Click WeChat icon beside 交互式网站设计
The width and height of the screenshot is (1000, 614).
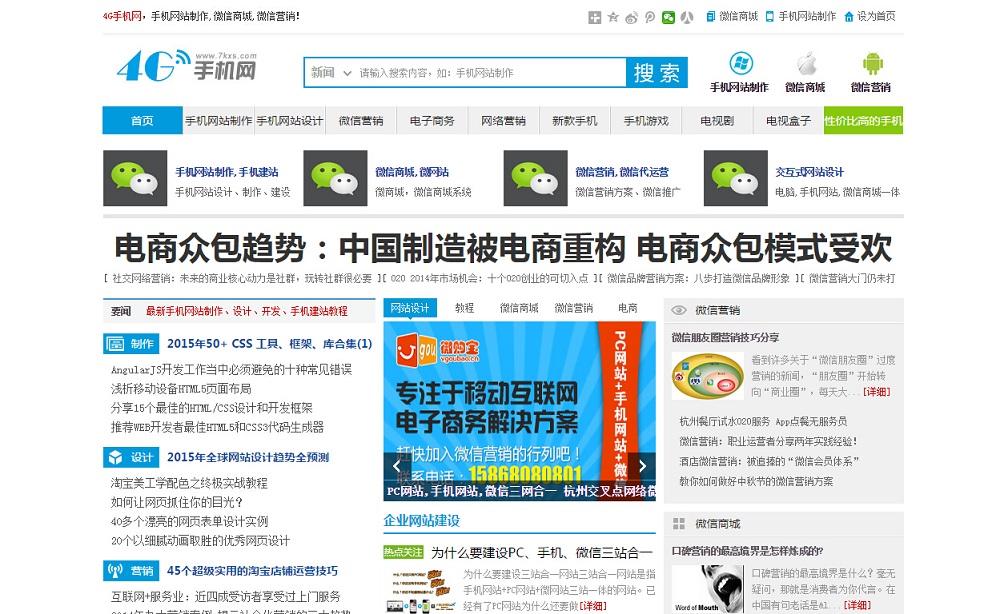pos(736,178)
